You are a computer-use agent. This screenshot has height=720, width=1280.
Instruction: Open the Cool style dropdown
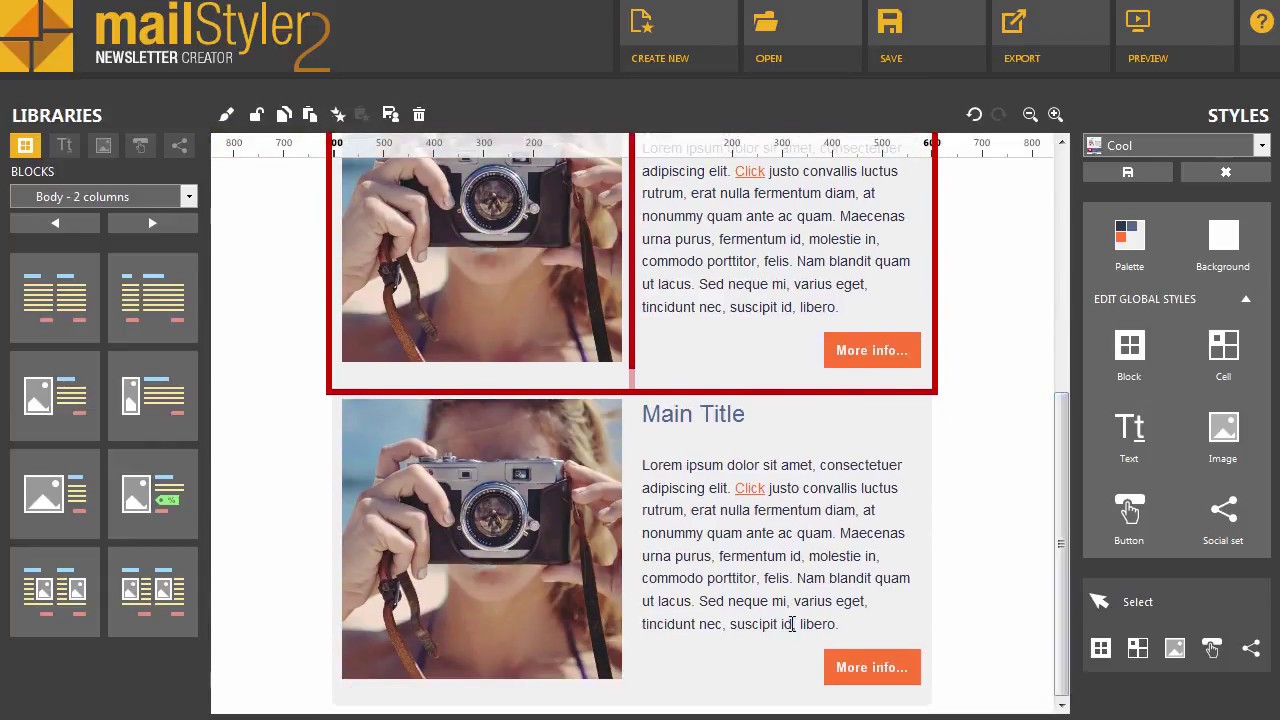[x=1176, y=145]
